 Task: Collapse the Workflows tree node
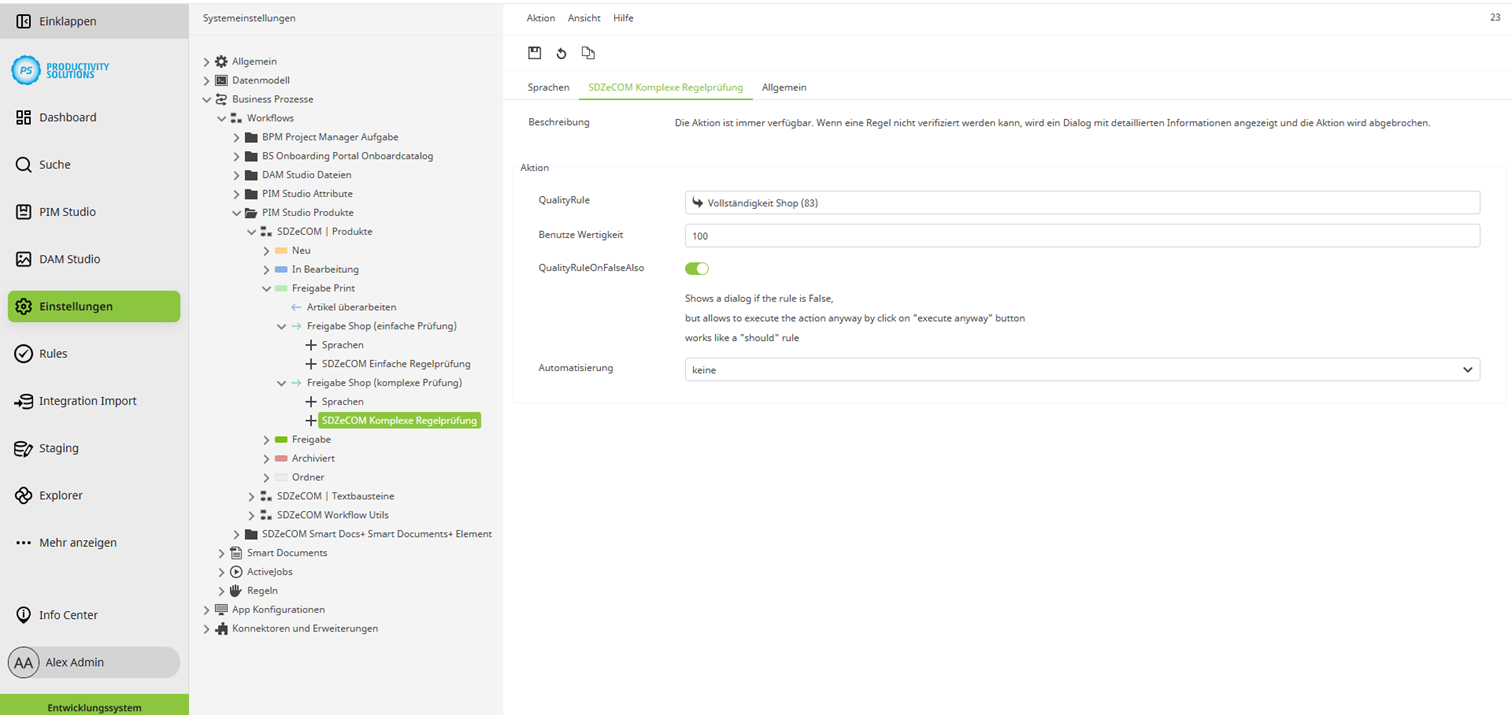(222, 117)
